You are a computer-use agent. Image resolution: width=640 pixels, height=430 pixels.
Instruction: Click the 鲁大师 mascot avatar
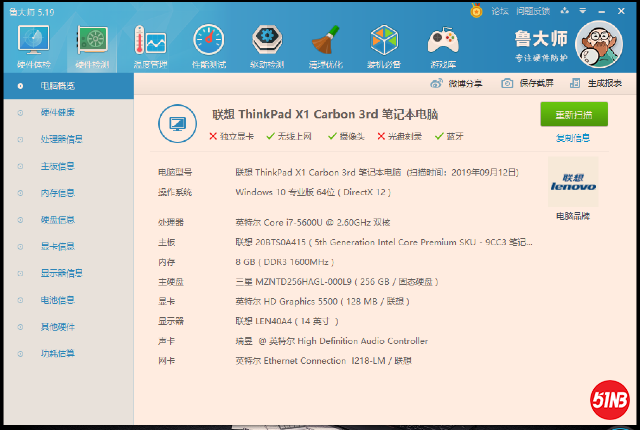coord(600,45)
